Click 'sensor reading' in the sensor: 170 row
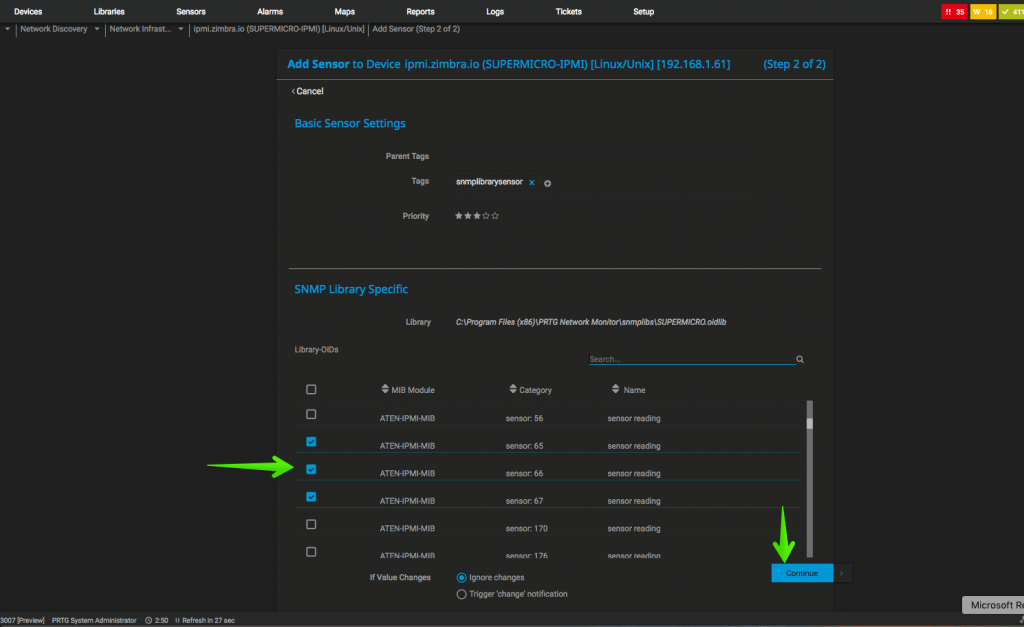Image resolution: width=1024 pixels, height=627 pixels. click(x=634, y=528)
